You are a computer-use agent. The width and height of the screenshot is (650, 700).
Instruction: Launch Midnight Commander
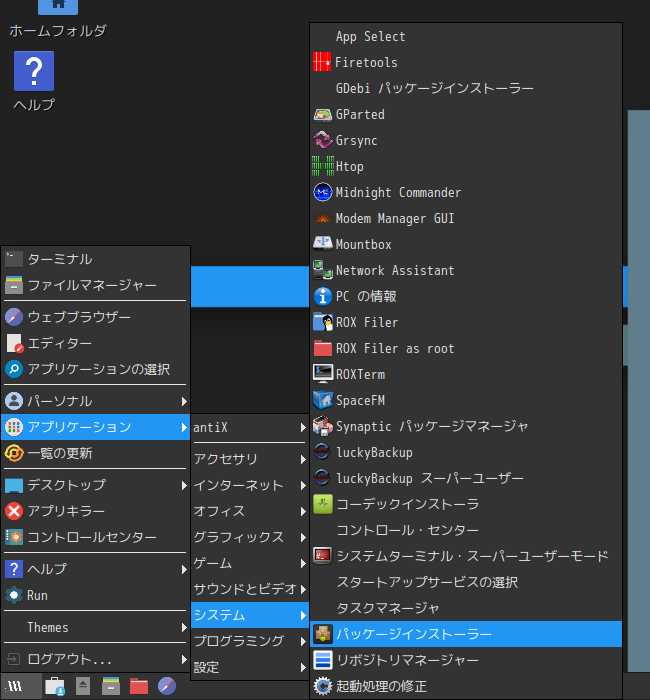pos(466,192)
